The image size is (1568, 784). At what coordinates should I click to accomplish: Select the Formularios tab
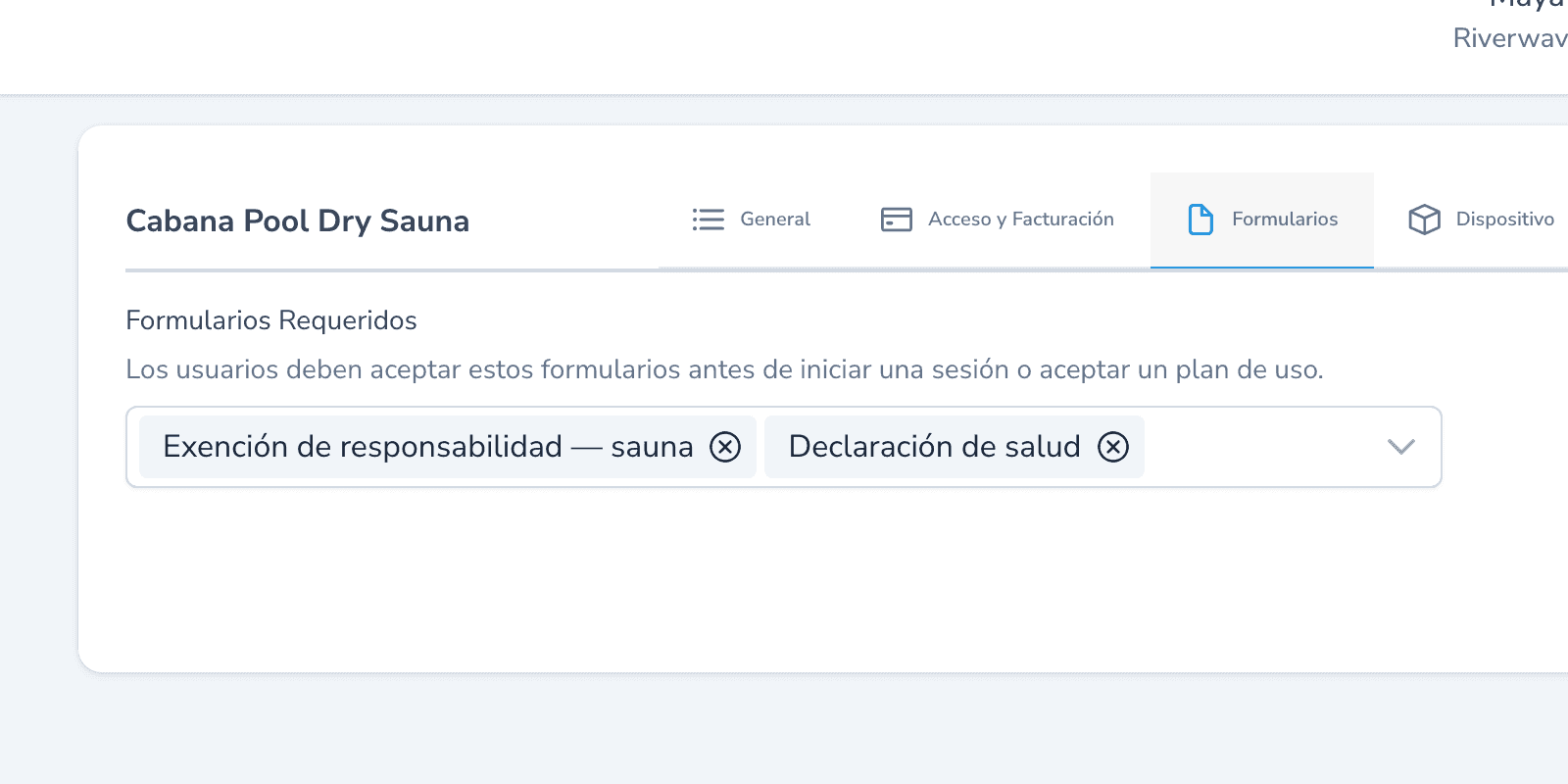click(1262, 220)
